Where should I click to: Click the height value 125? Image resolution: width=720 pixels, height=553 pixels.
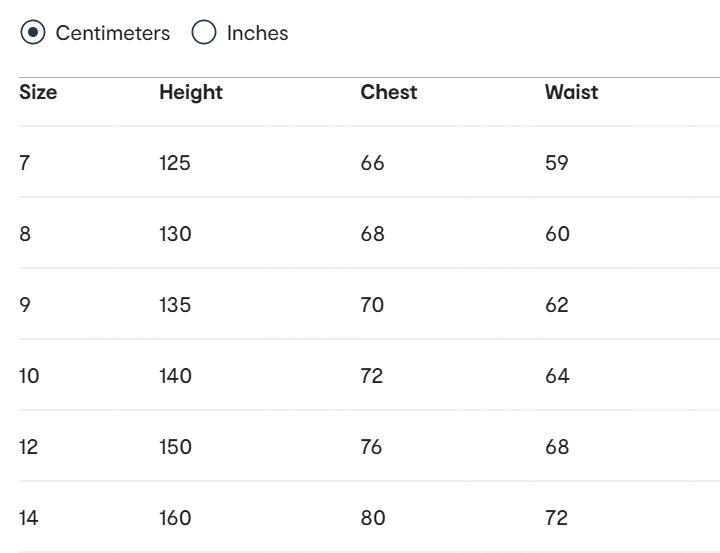175,163
